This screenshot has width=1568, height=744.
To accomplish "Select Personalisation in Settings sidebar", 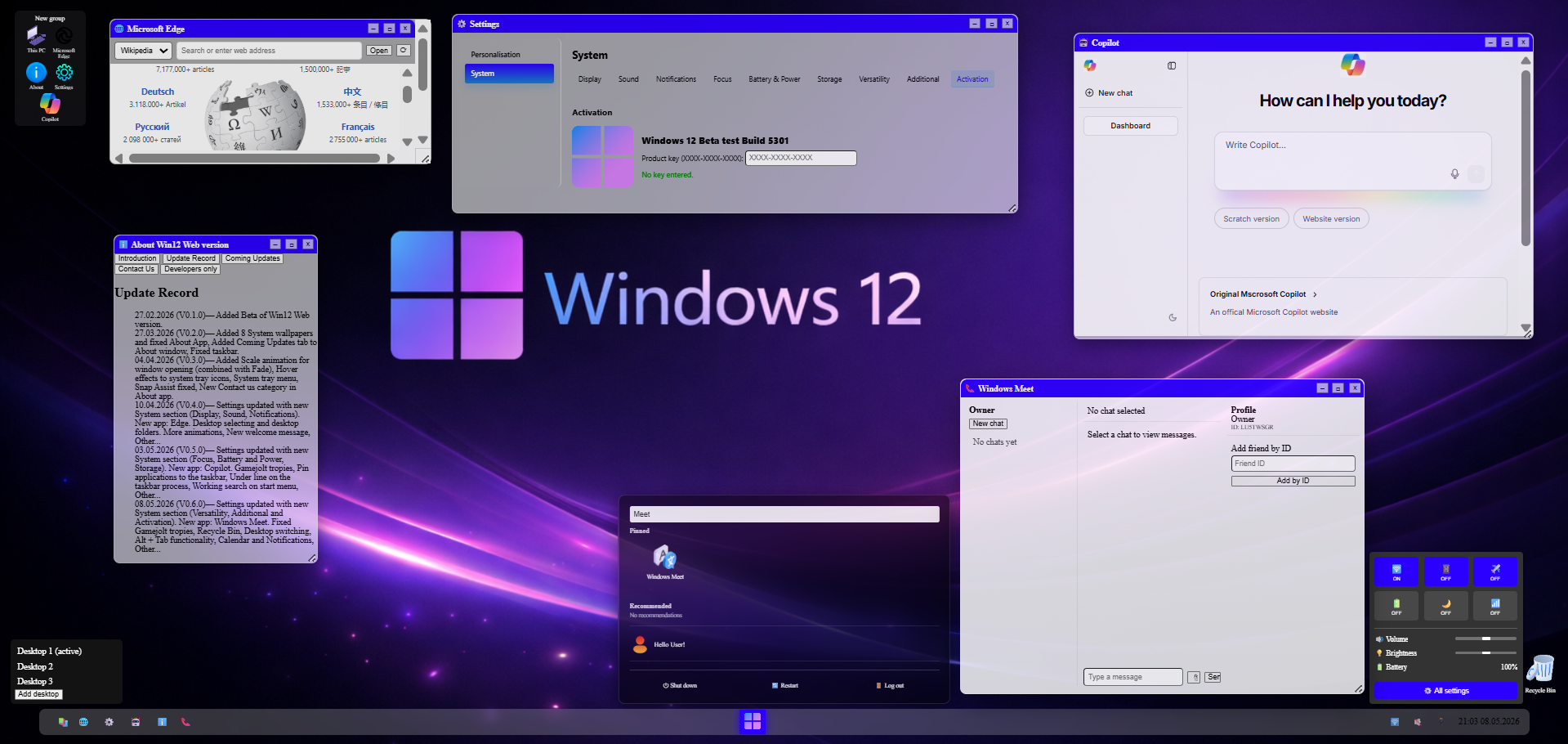I will coord(510,55).
